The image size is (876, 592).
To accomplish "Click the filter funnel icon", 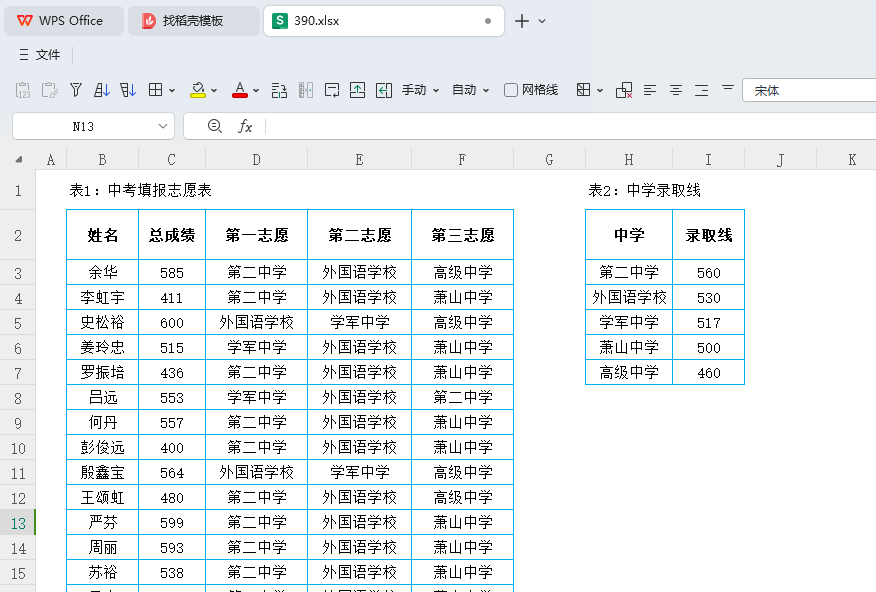I will (75, 90).
